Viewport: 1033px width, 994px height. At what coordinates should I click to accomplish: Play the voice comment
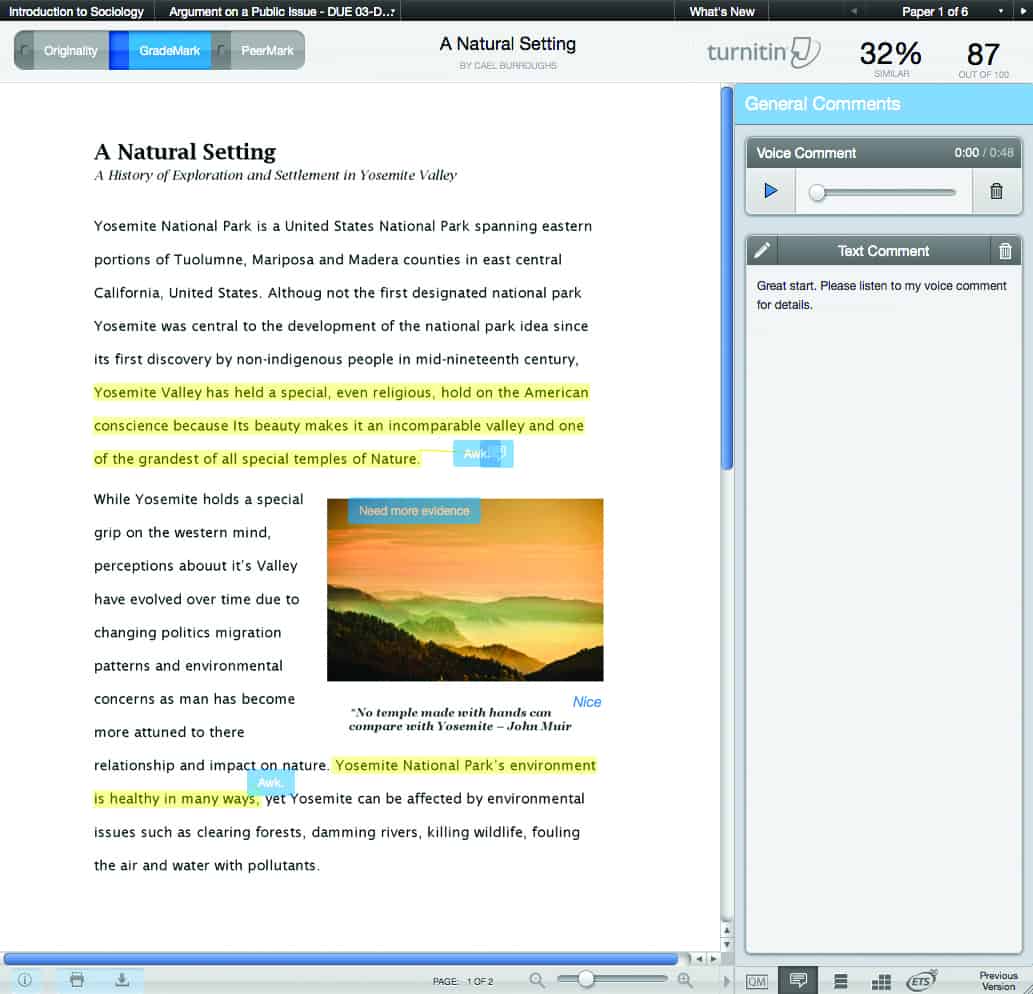(x=769, y=192)
